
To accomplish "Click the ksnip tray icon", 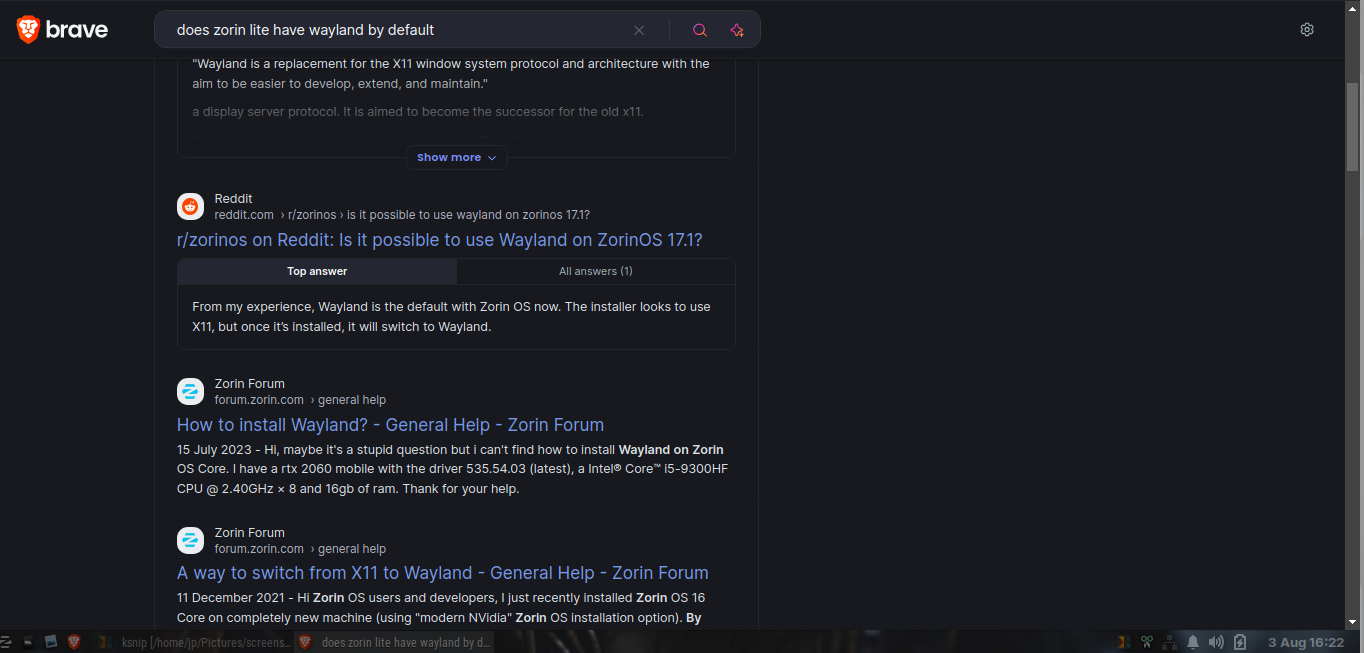I will [1123, 642].
